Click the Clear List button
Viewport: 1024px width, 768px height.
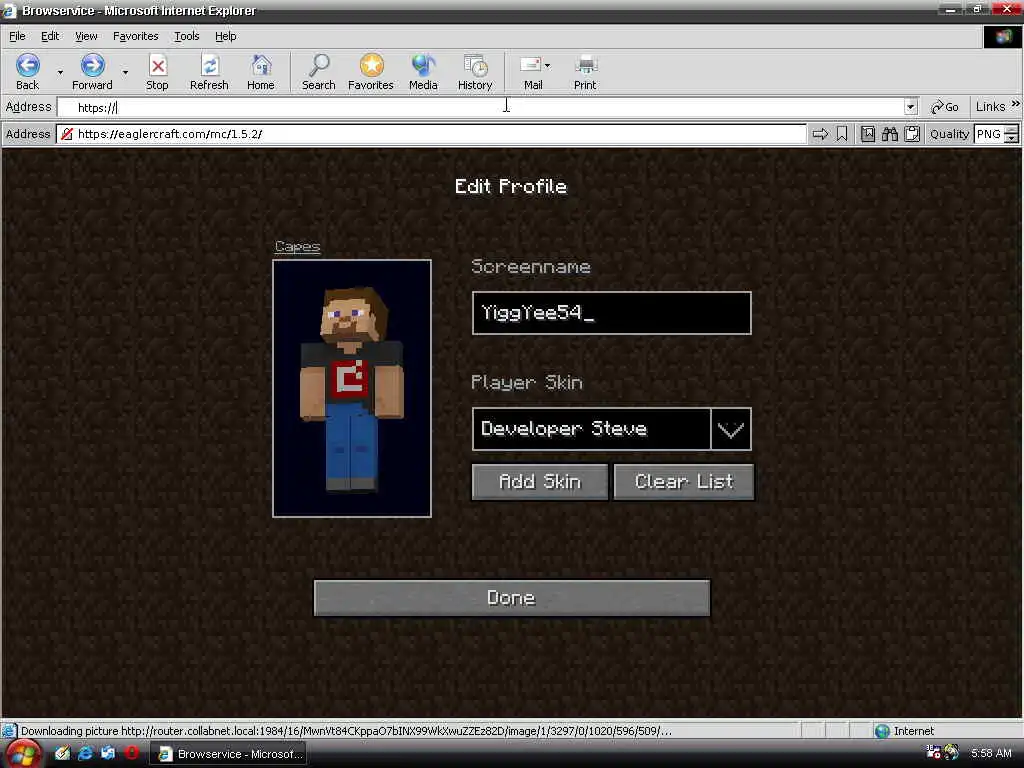pyautogui.click(x=684, y=482)
